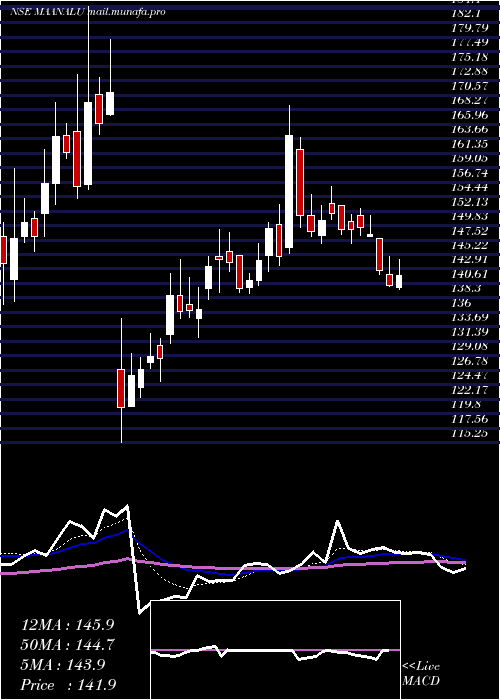This screenshot has width=500, height=700.
Task: Click the '154.44' price axis label
Action: pos(469,187)
